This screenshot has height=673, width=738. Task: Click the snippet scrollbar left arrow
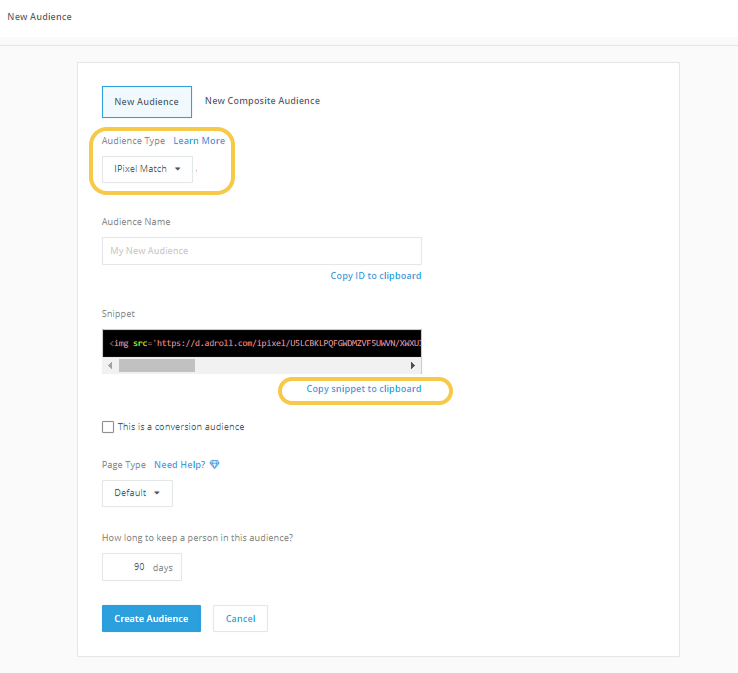[109, 366]
